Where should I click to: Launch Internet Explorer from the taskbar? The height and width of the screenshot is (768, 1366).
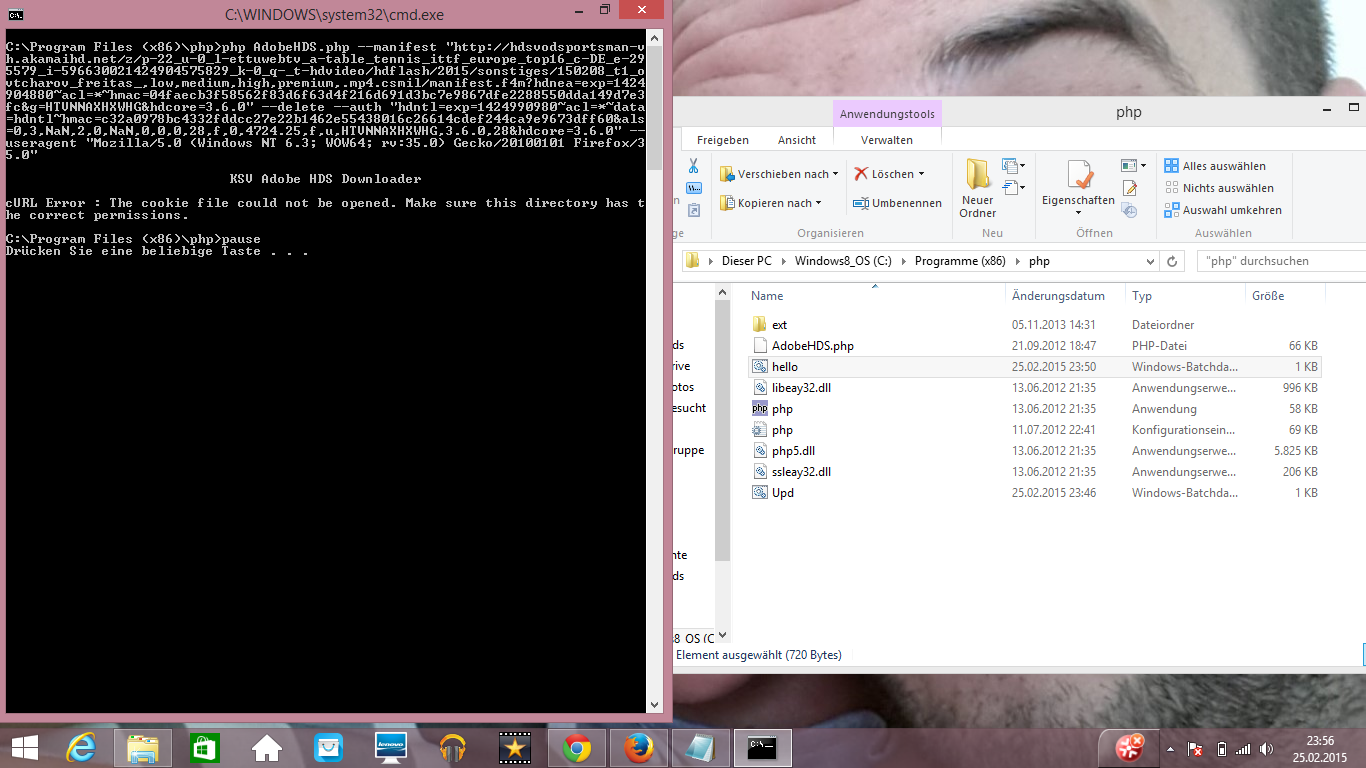click(80, 748)
